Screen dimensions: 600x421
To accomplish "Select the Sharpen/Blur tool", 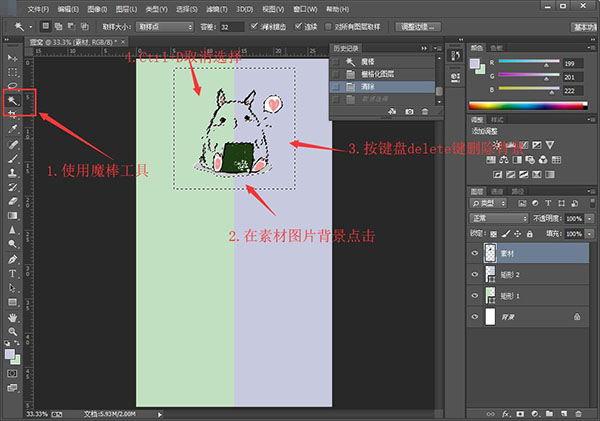I will click(12, 230).
